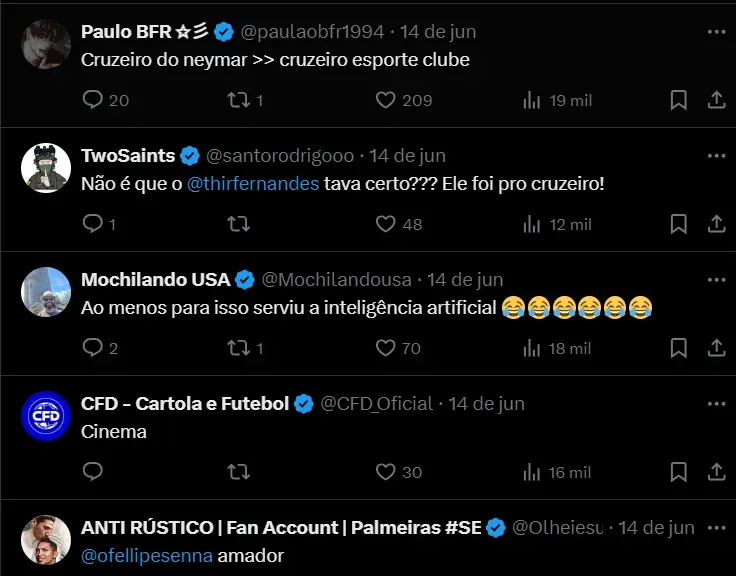View analytics of TwoSaints tweet

tap(532, 224)
